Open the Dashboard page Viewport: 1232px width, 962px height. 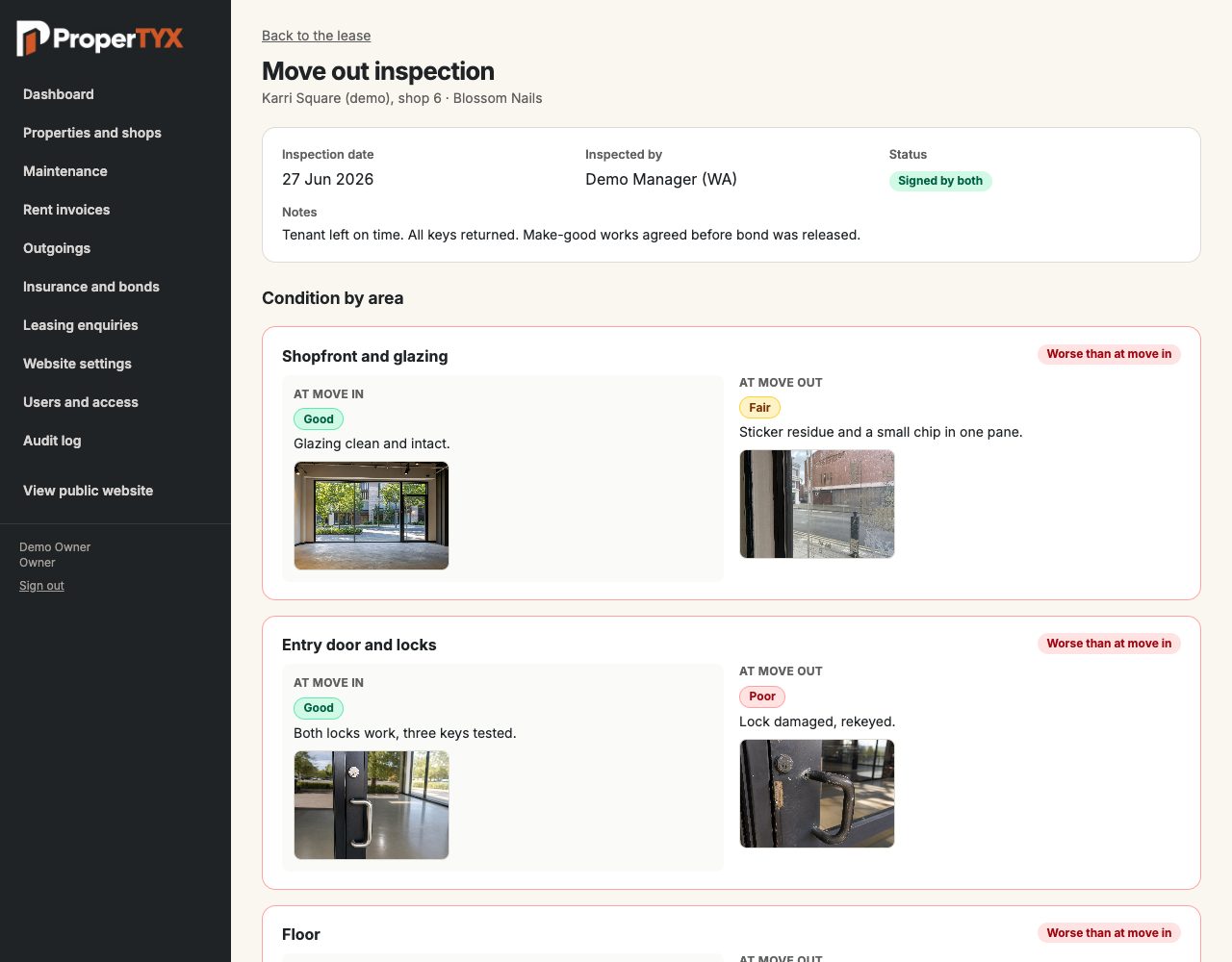pyautogui.click(x=59, y=94)
